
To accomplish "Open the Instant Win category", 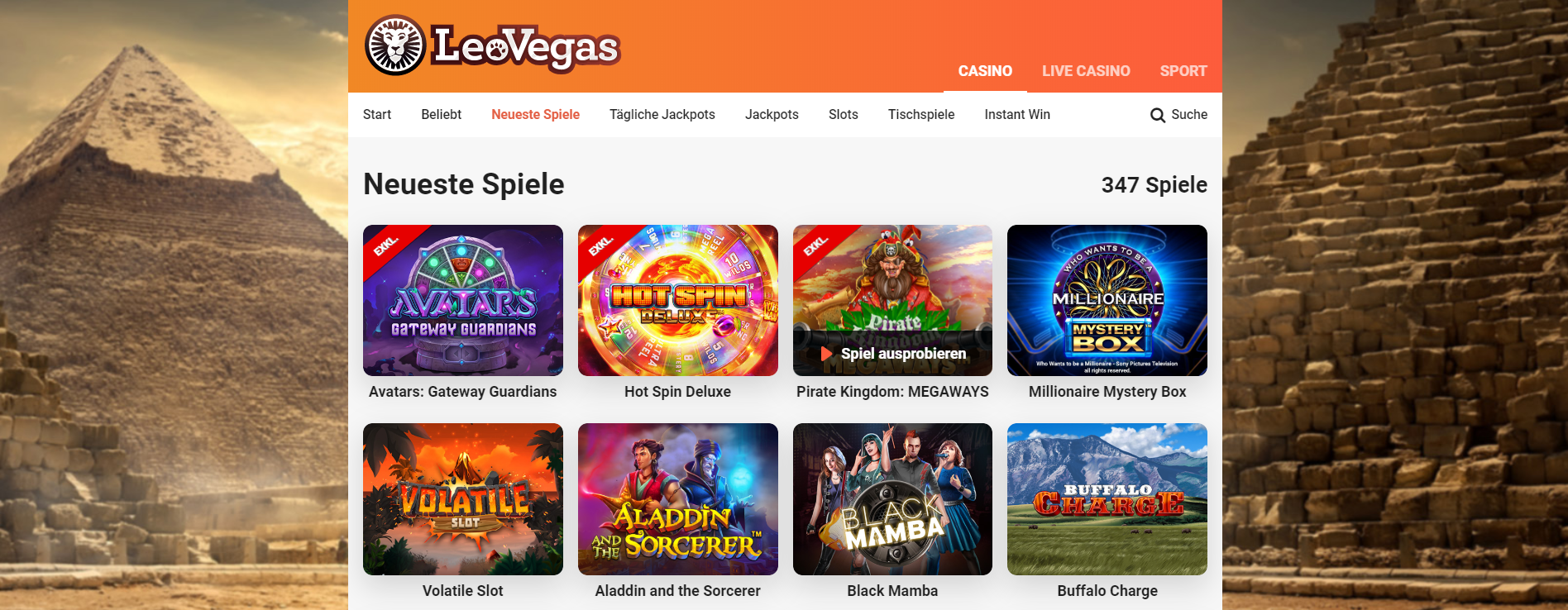I will [x=1017, y=115].
